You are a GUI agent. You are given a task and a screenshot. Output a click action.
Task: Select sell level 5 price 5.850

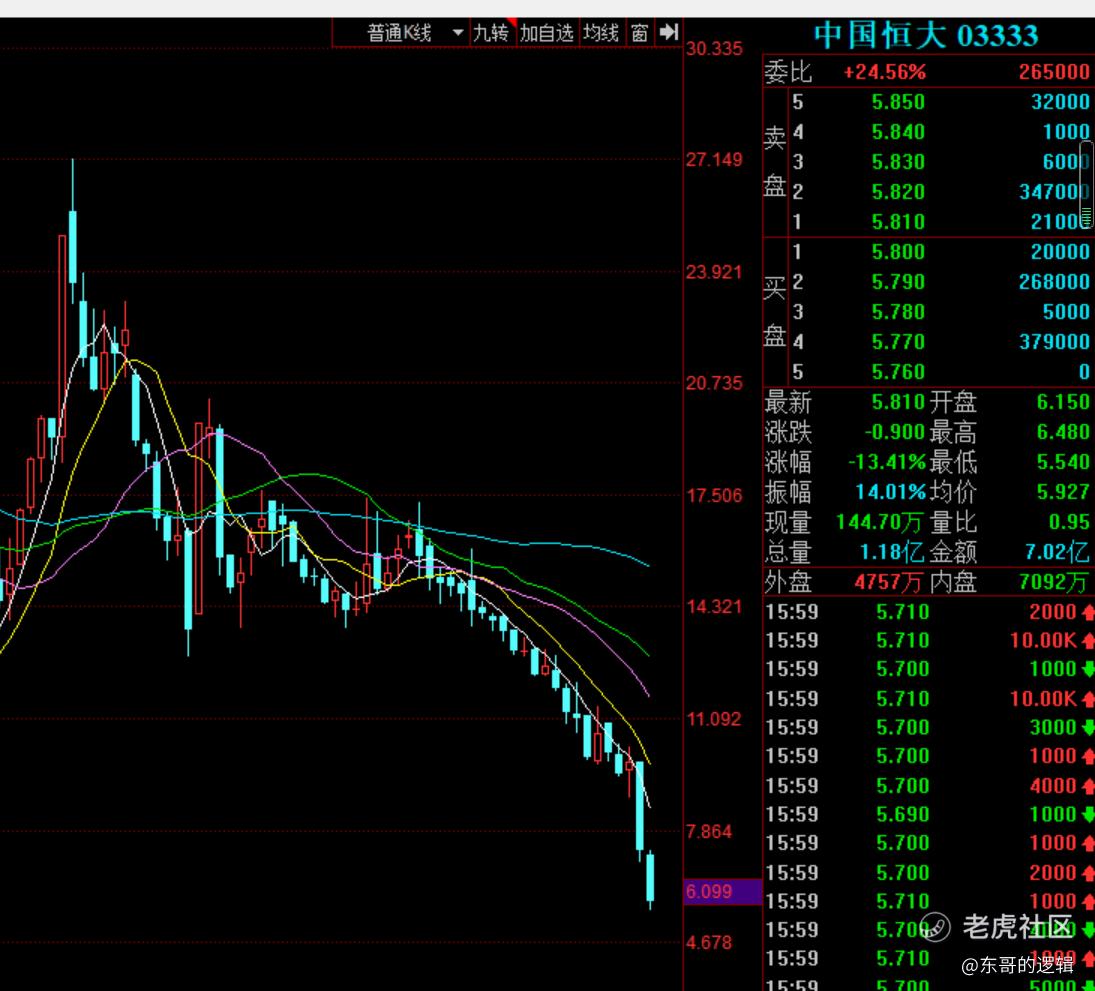point(898,102)
